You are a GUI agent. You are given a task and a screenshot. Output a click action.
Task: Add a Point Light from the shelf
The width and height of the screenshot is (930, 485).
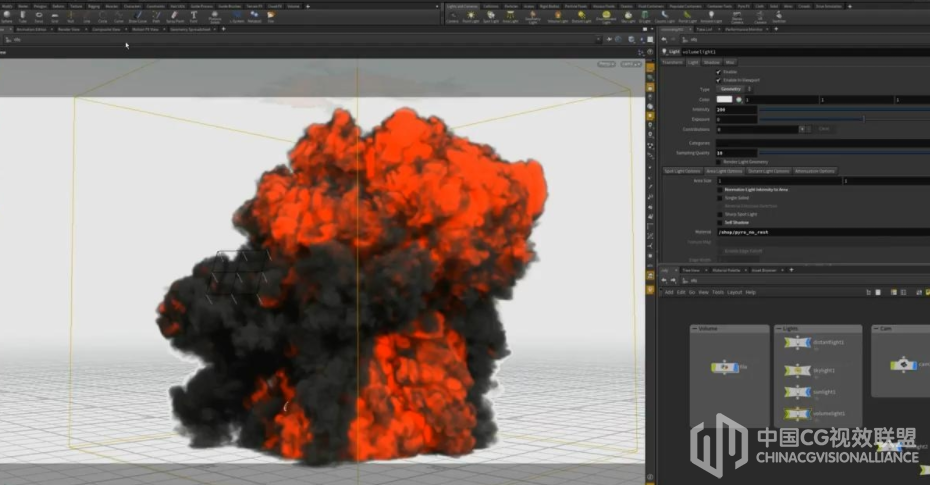[x=471, y=17]
